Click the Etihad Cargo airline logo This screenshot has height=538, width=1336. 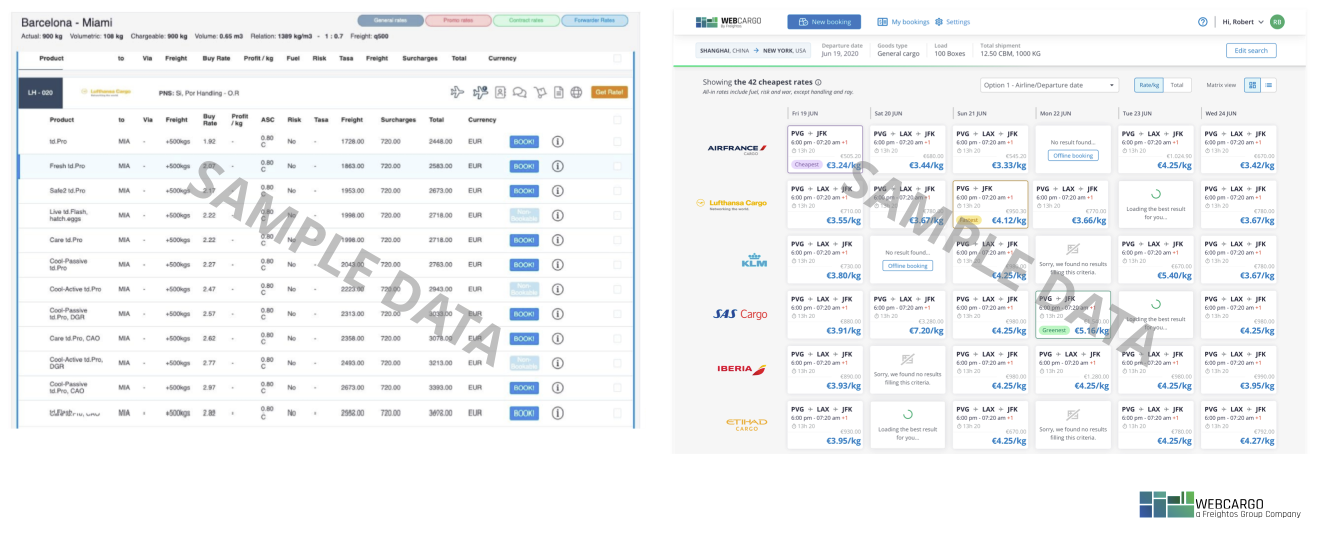746,424
